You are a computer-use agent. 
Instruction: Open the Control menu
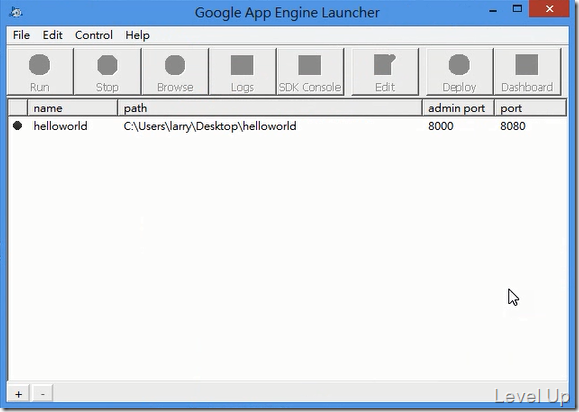point(94,35)
